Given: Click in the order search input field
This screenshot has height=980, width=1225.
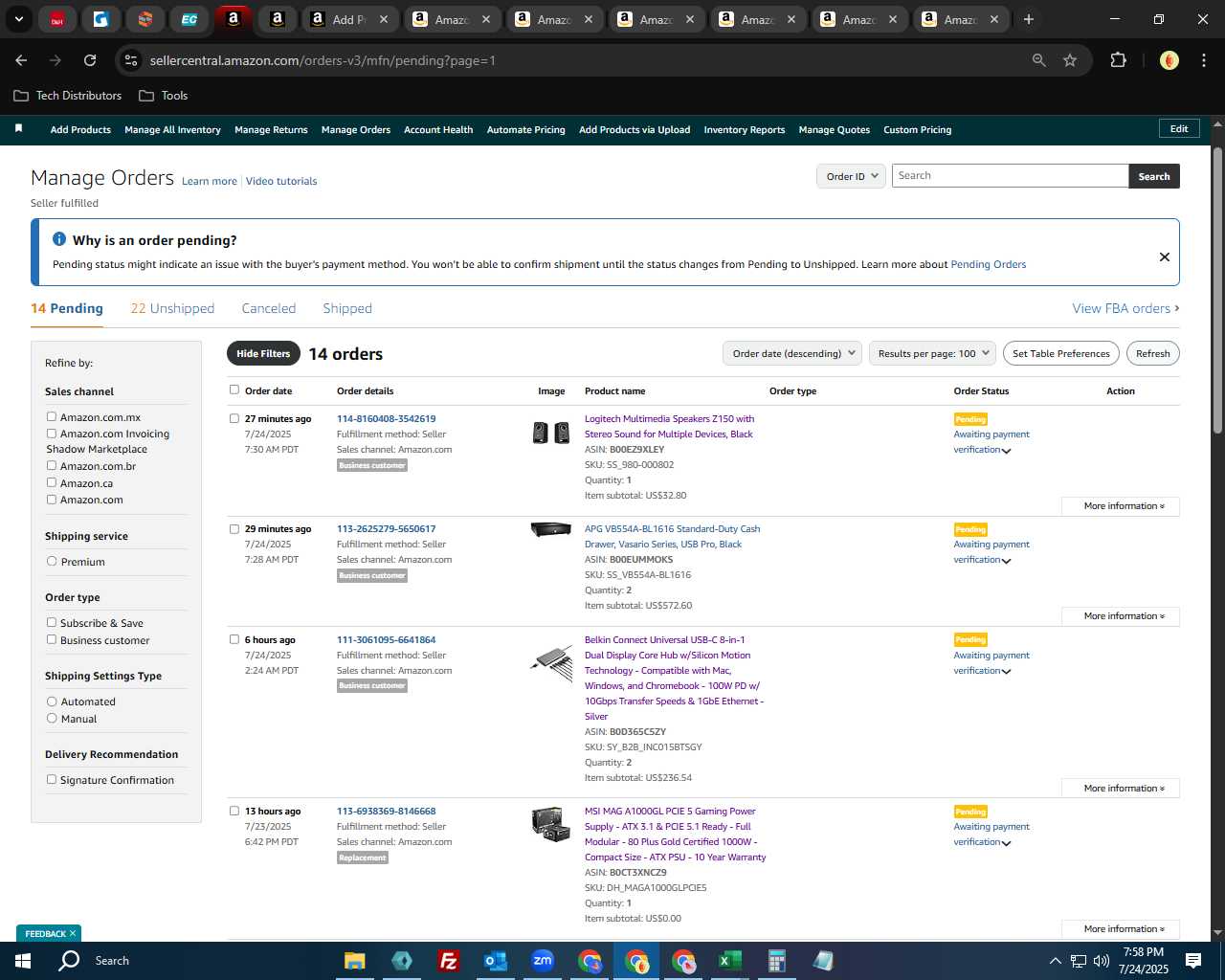Looking at the screenshot, I should (1010, 176).
